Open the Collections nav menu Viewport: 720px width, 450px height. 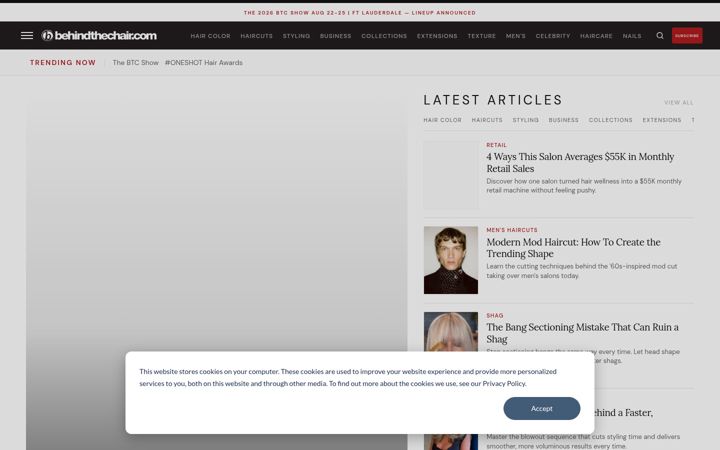pos(384,36)
